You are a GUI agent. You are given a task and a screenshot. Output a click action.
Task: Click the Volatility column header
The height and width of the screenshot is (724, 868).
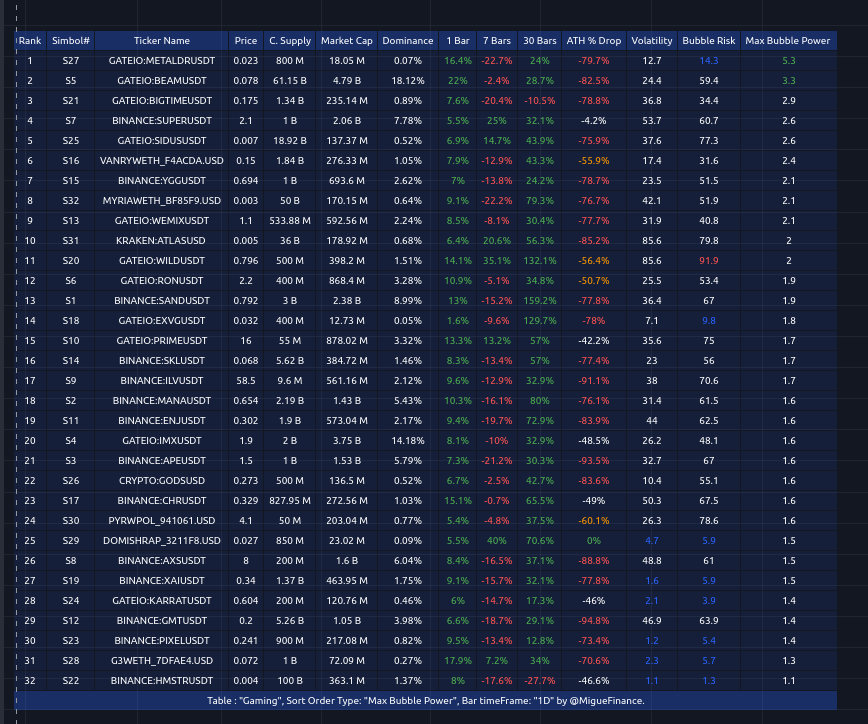(652, 40)
